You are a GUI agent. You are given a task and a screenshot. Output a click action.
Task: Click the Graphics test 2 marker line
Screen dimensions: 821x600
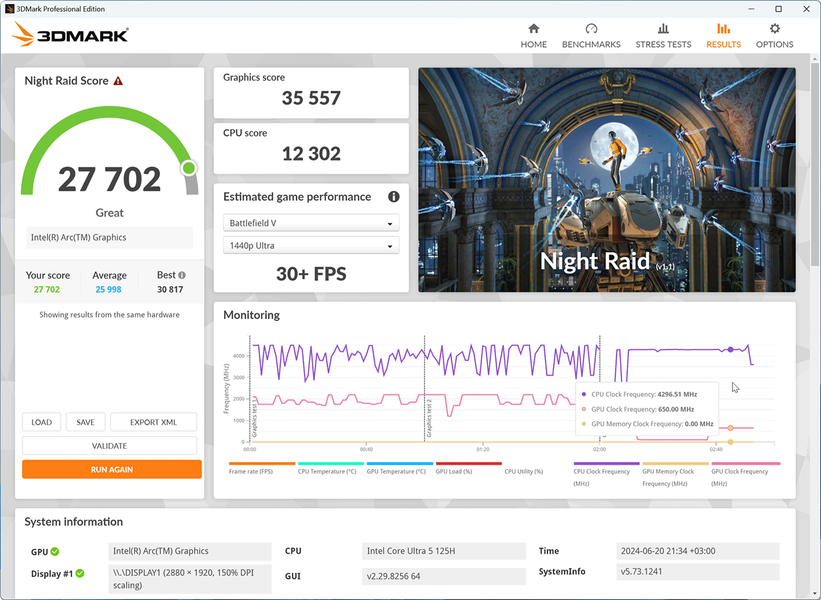point(425,388)
